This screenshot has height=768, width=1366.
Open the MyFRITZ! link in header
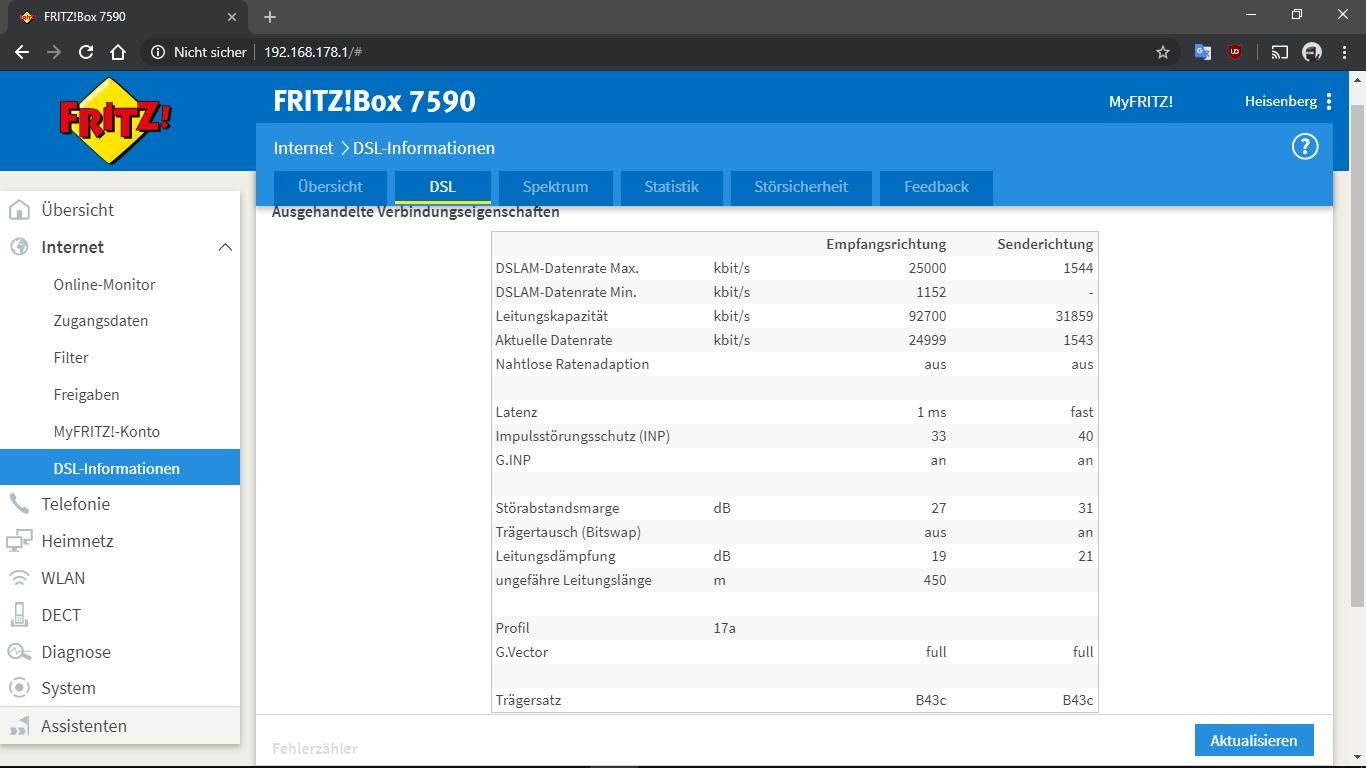point(1141,101)
